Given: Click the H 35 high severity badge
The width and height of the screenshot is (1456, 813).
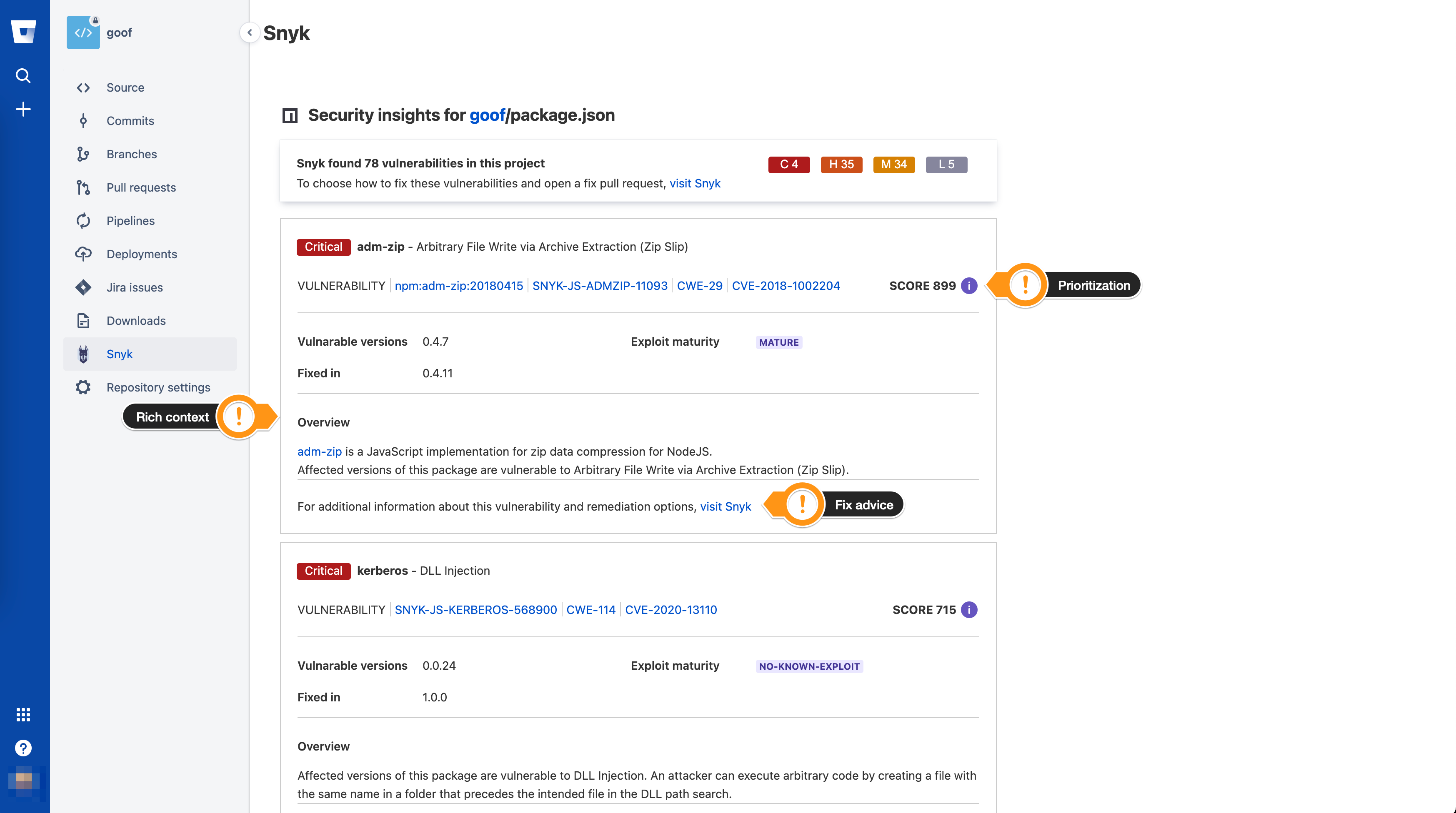Looking at the screenshot, I should coord(841,165).
